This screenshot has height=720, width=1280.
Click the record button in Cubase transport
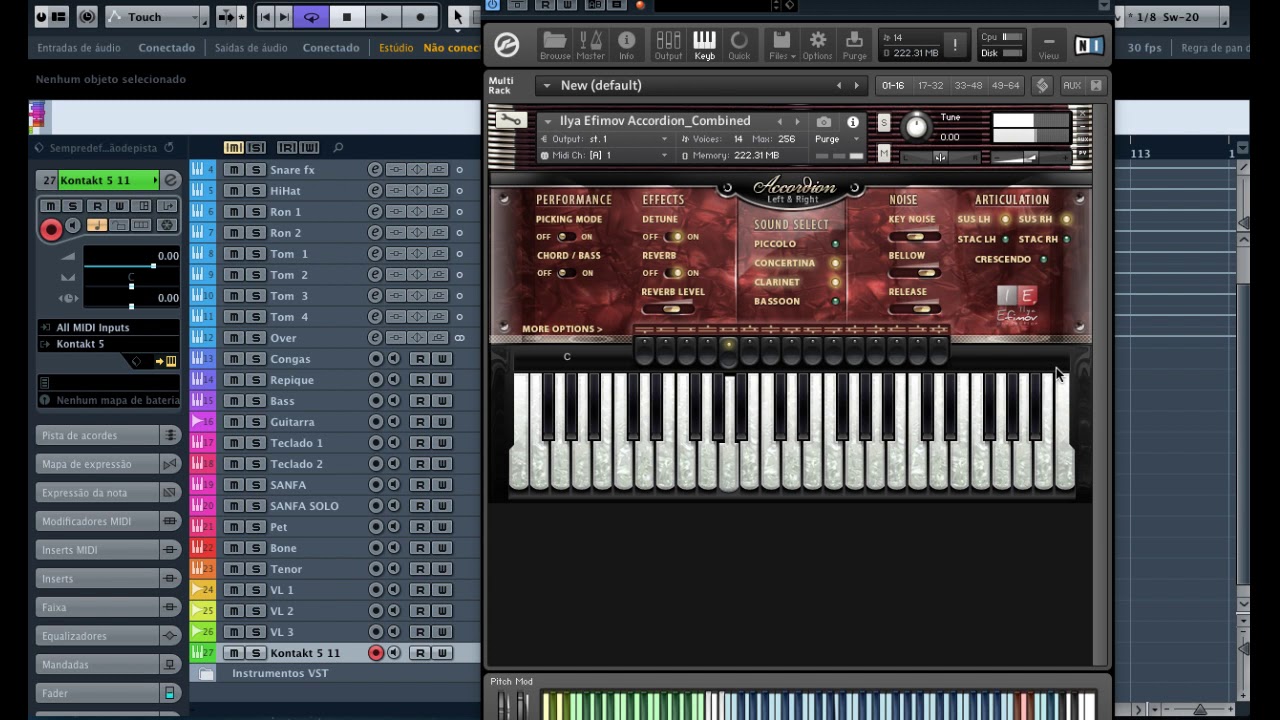point(421,16)
